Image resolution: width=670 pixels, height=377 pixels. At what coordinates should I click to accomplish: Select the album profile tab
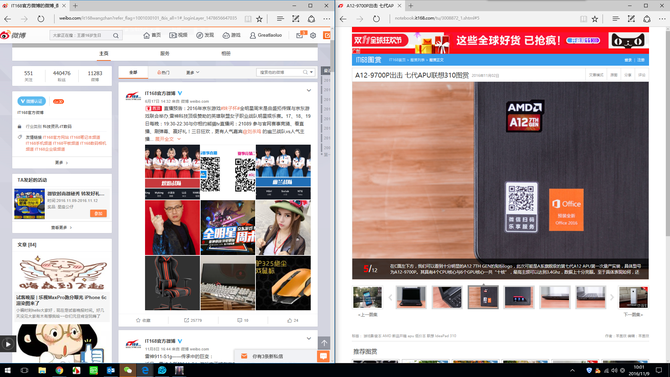226,54
